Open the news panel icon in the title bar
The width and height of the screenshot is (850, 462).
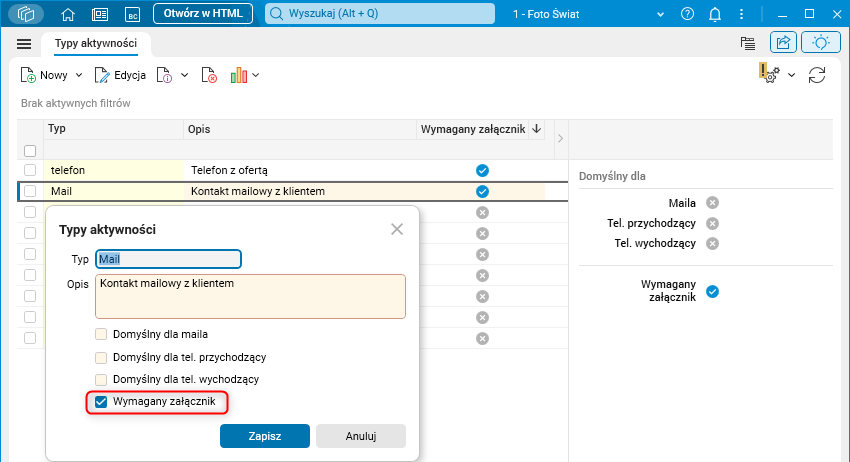(100, 14)
